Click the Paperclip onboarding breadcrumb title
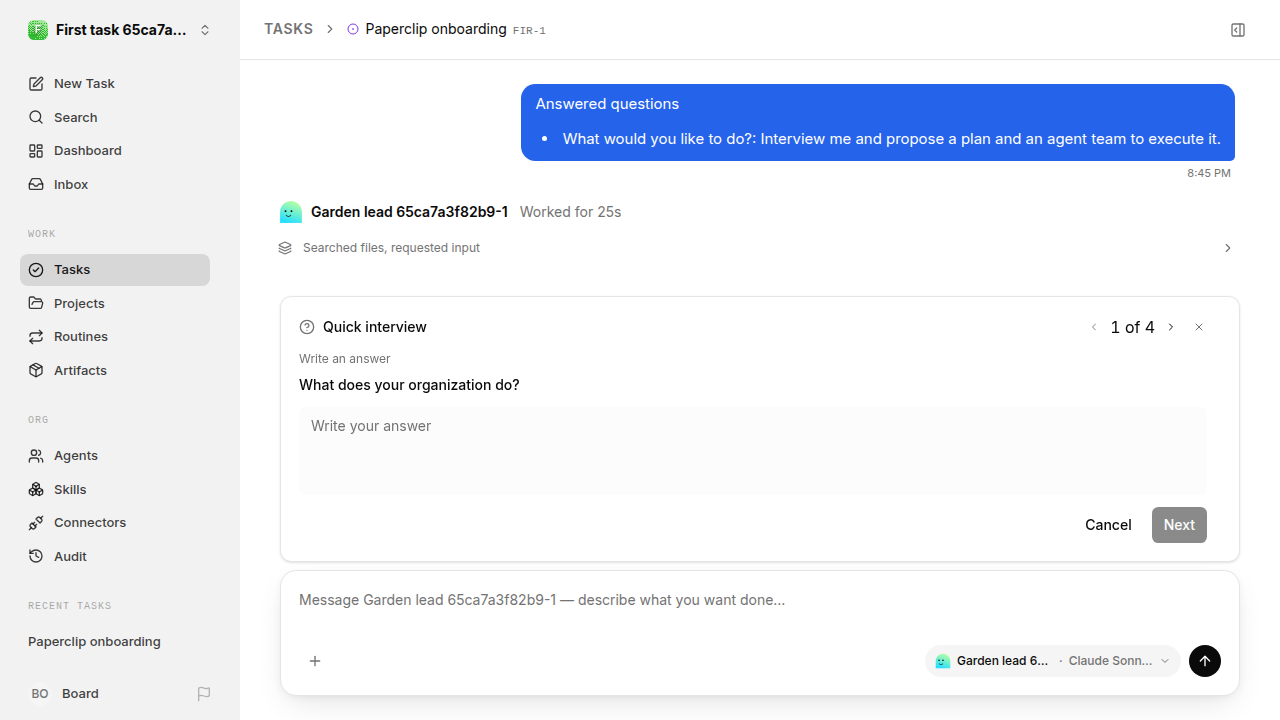The width and height of the screenshot is (1280, 720). coord(436,29)
